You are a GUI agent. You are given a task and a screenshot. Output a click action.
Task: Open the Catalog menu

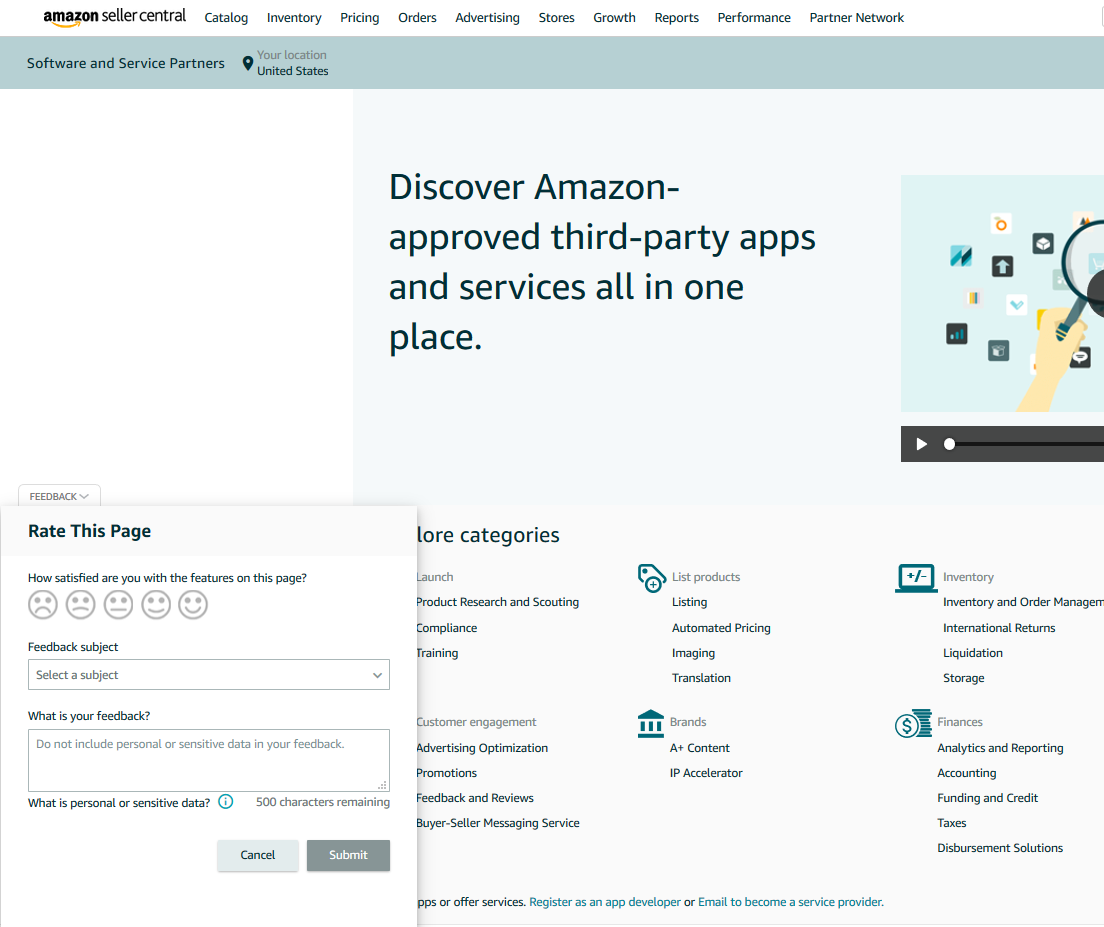tap(226, 18)
